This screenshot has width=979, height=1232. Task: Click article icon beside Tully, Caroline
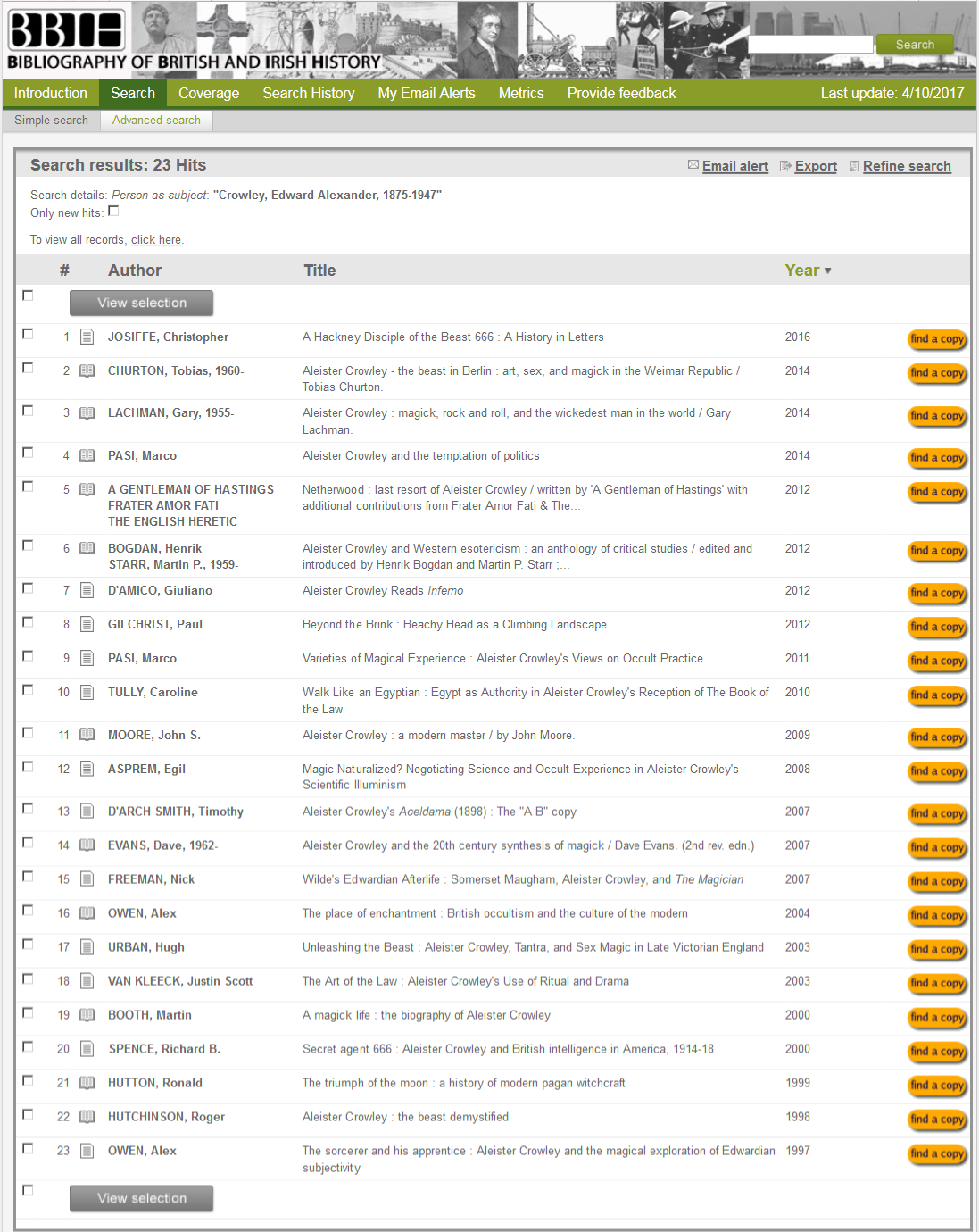click(x=87, y=693)
